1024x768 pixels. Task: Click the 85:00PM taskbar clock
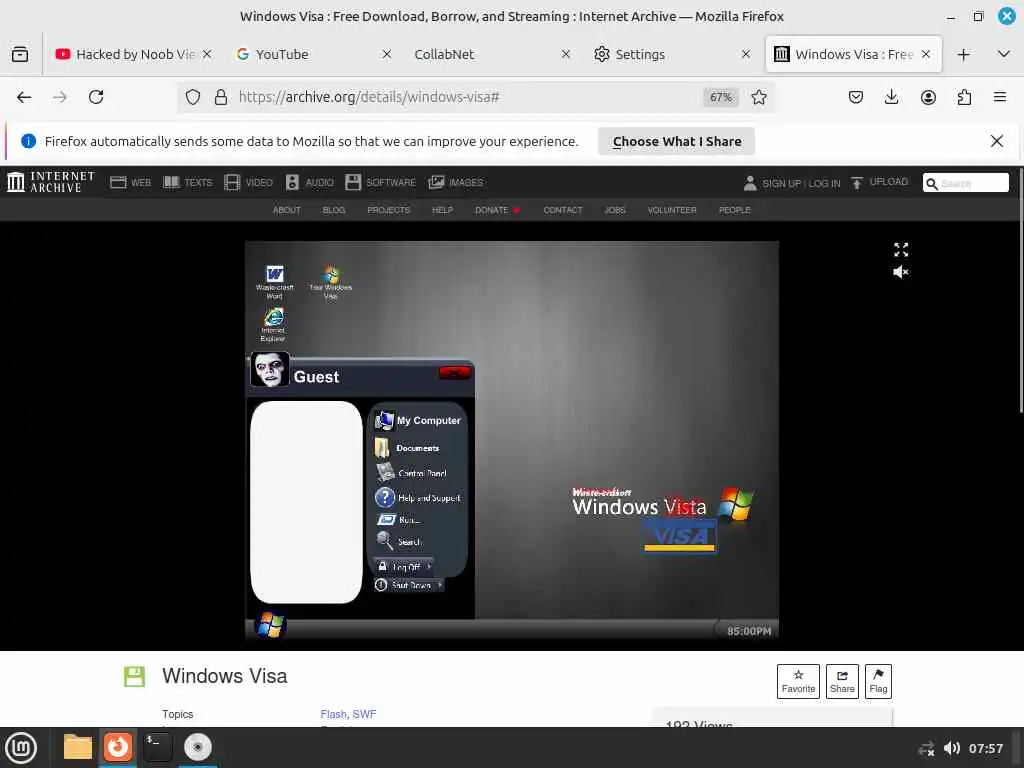pyautogui.click(x=749, y=631)
